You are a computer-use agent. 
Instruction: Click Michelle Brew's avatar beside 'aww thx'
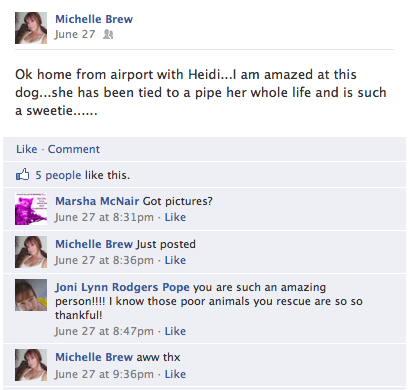pos(31,365)
